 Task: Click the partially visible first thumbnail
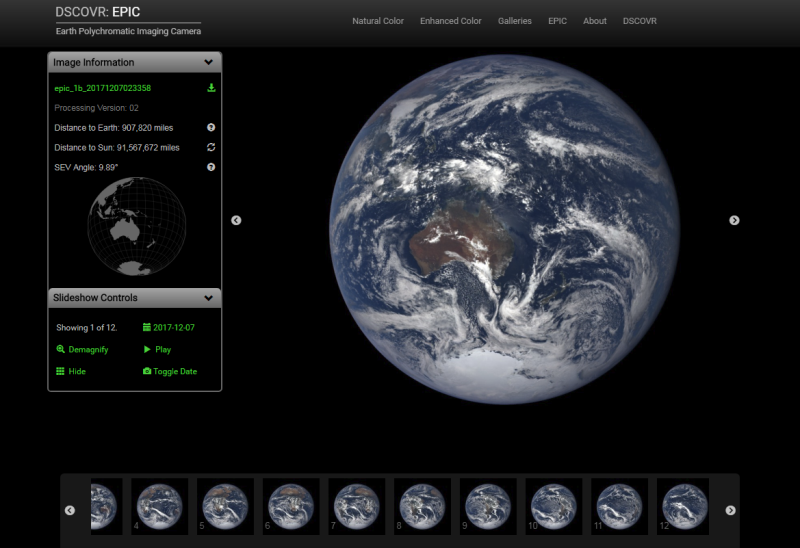point(107,506)
